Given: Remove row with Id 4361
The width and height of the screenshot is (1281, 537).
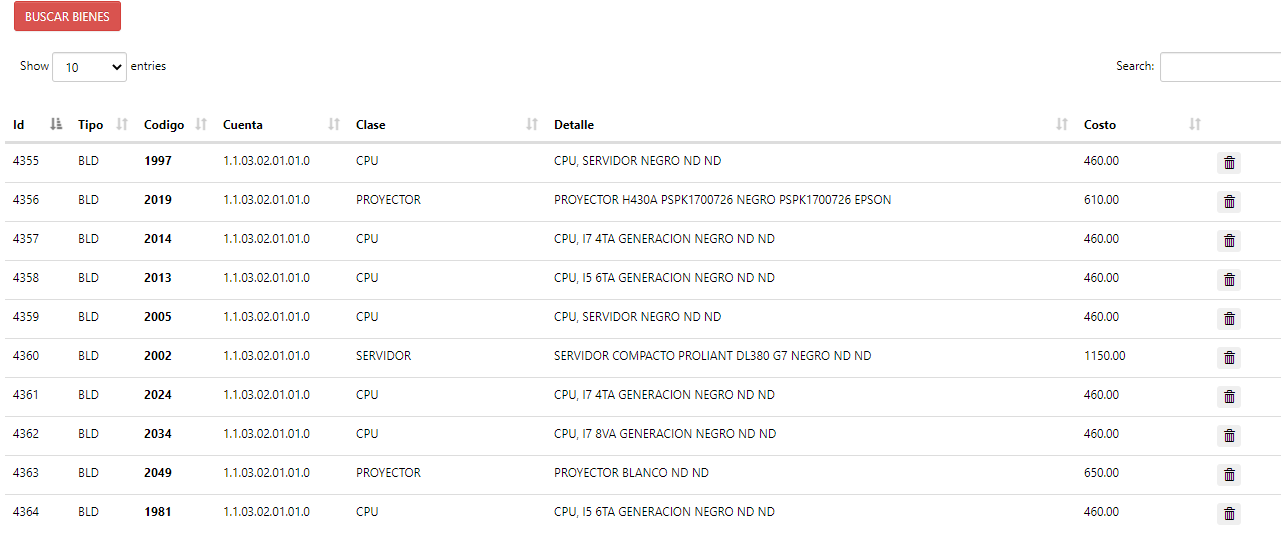Looking at the screenshot, I should coord(1229,397).
